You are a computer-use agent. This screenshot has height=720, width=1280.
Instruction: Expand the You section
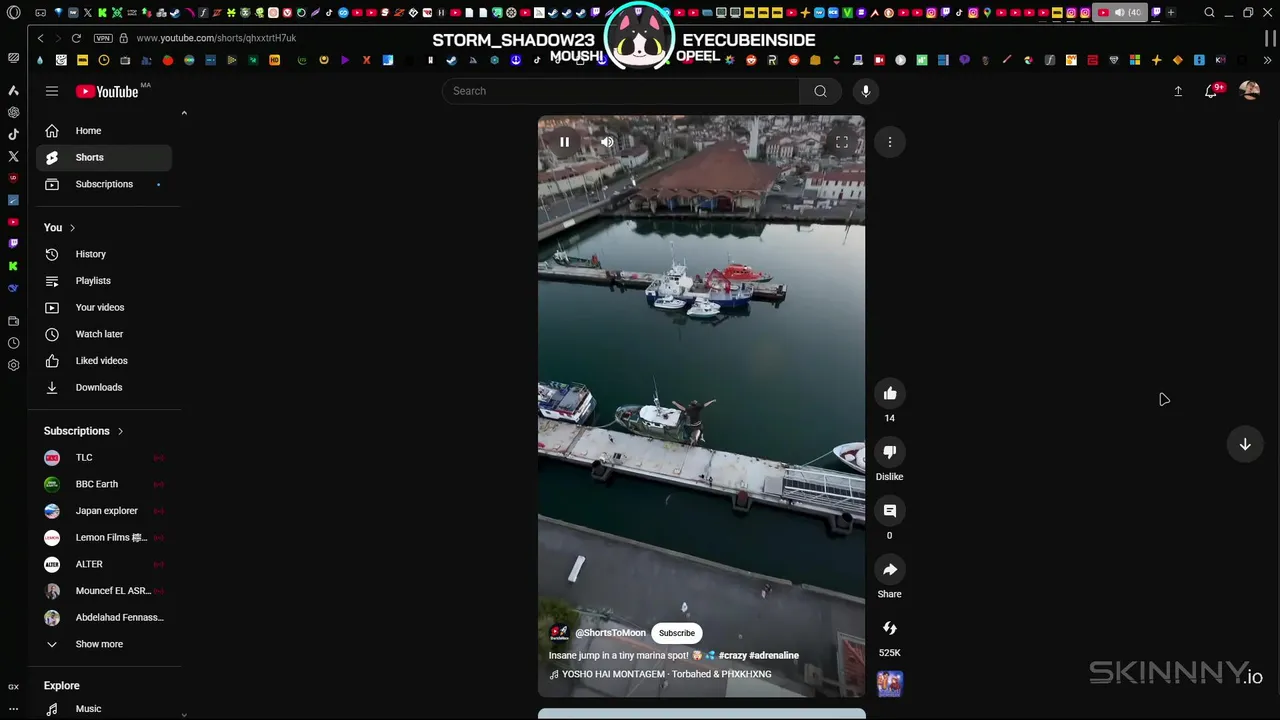point(60,228)
